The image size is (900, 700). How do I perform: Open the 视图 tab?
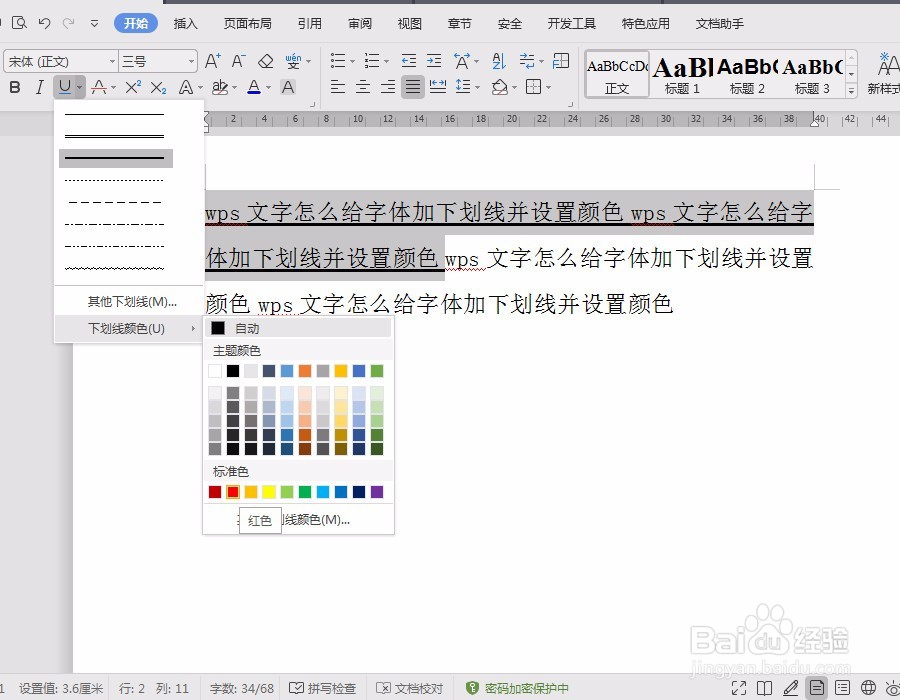tap(409, 24)
